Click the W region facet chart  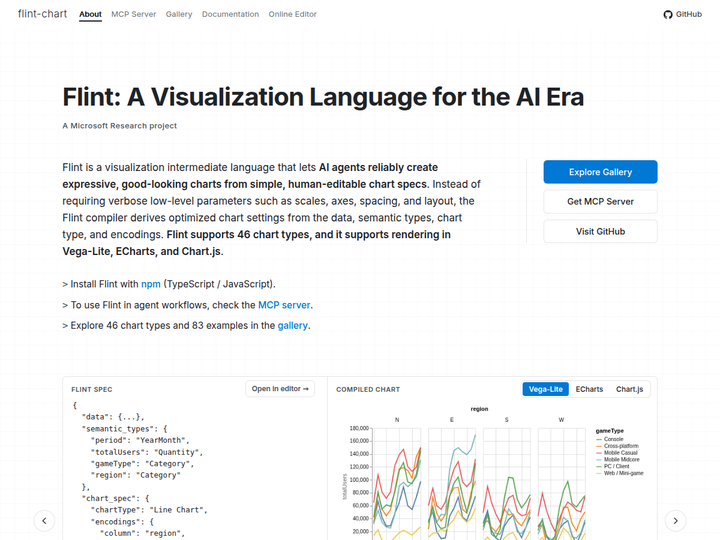coord(562,484)
